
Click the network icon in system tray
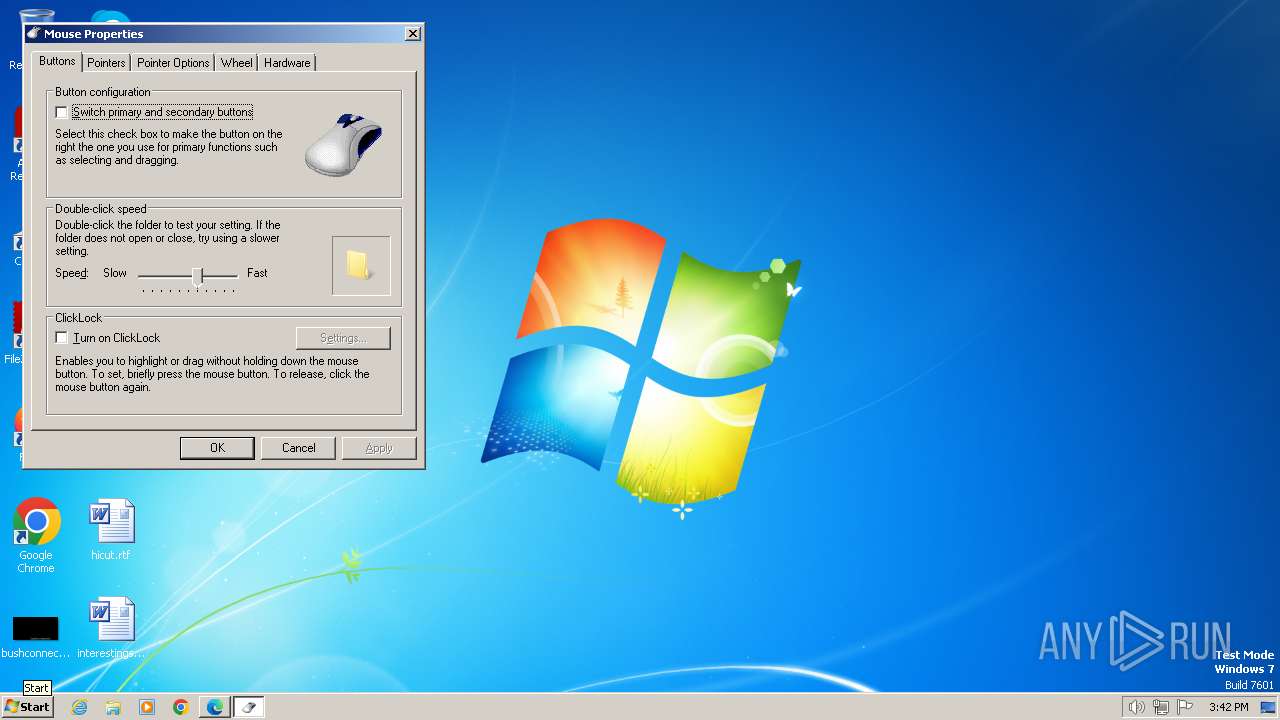[x=1161, y=707]
